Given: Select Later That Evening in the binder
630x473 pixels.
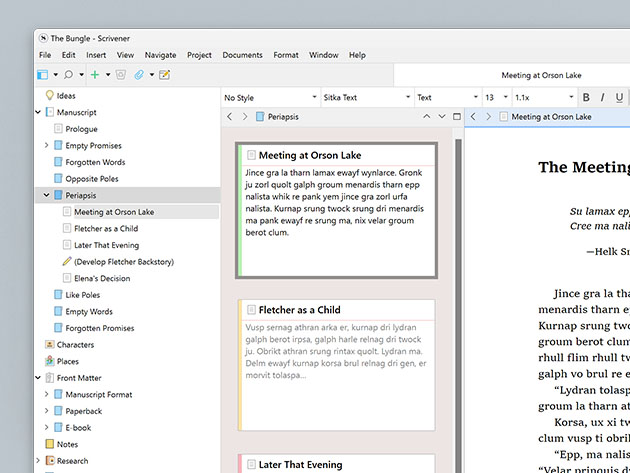Looking at the screenshot, I should coord(106,245).
